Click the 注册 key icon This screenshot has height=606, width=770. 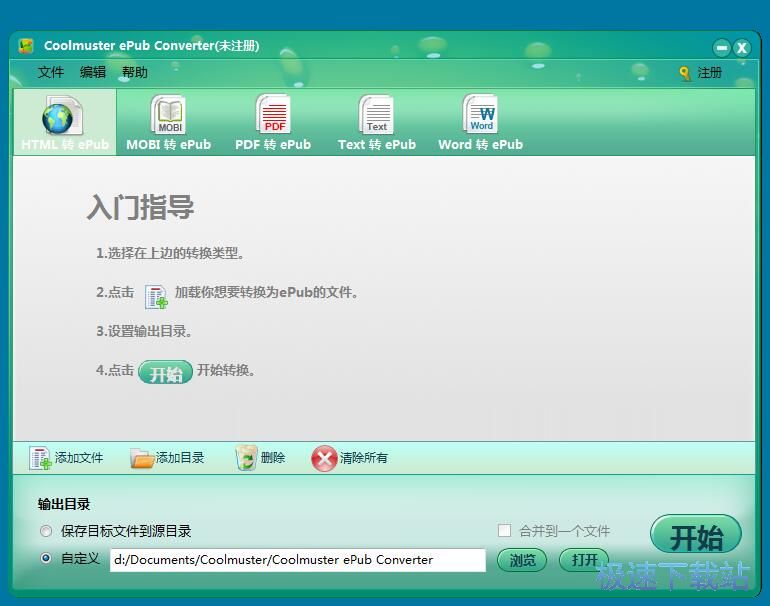[x=685, y=73]
